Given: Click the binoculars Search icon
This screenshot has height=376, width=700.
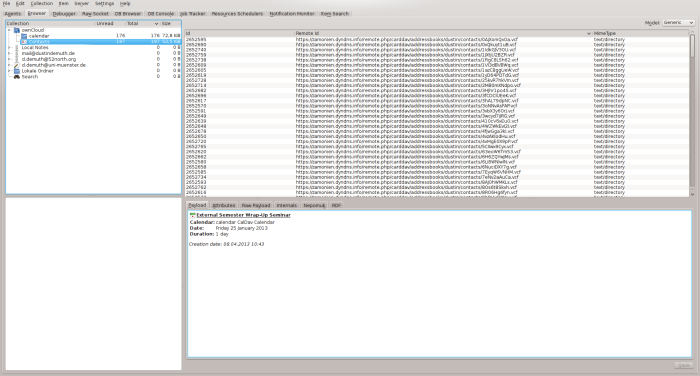Looking at the screenshot, I should [17, 76].
